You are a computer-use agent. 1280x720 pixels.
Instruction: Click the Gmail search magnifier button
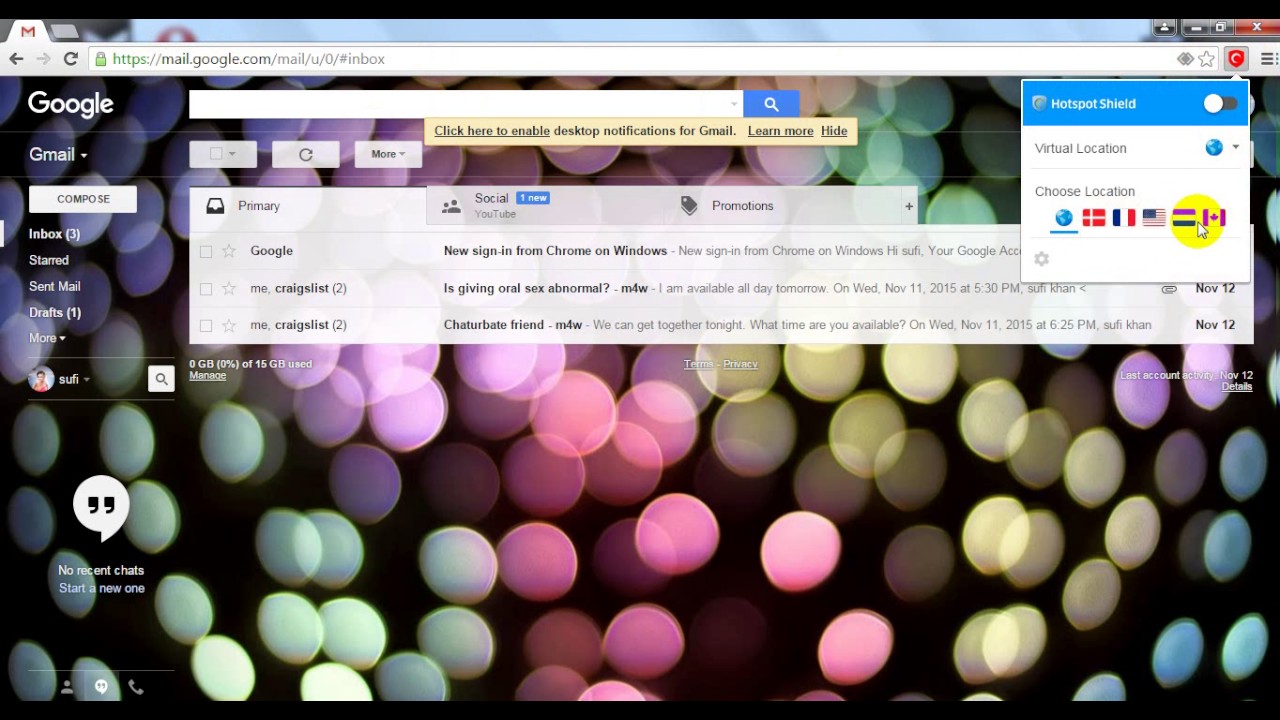[x=771, y=104]
